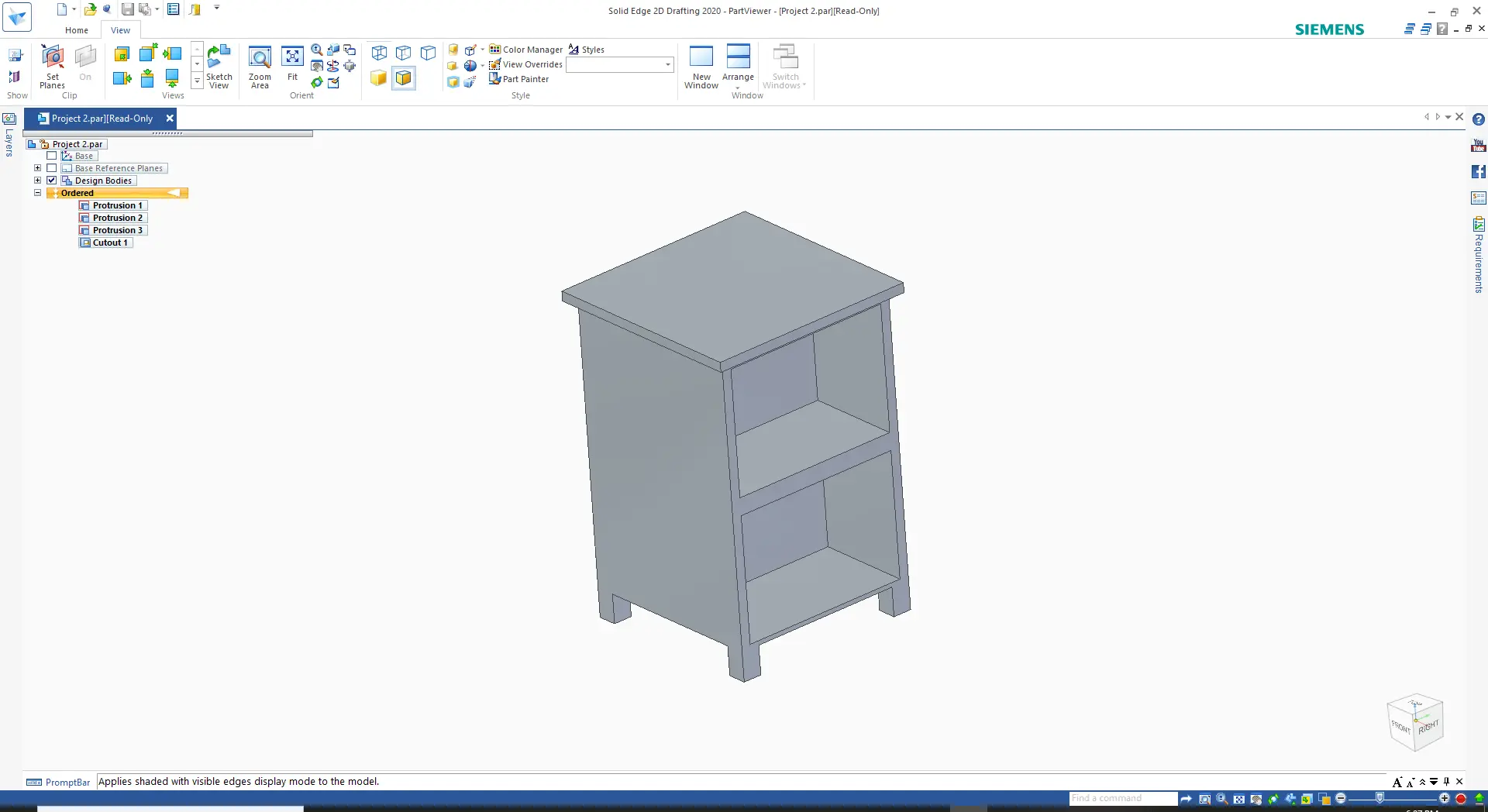Select Cutout 1 in feature tree
Image resolution: width=1488 pixels, height=812 pixels.
point(109,243)
